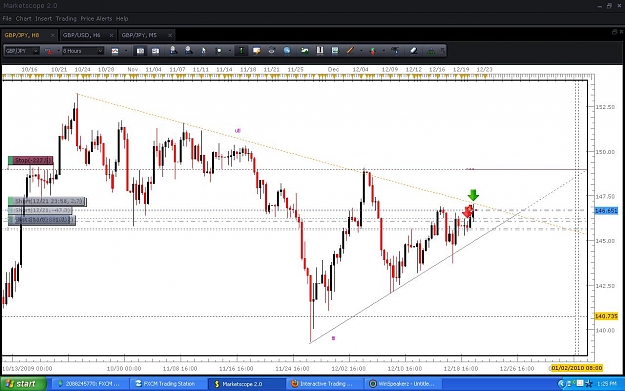
Task: Click the purple marker below the chart low
Action: tap(333, 338)
